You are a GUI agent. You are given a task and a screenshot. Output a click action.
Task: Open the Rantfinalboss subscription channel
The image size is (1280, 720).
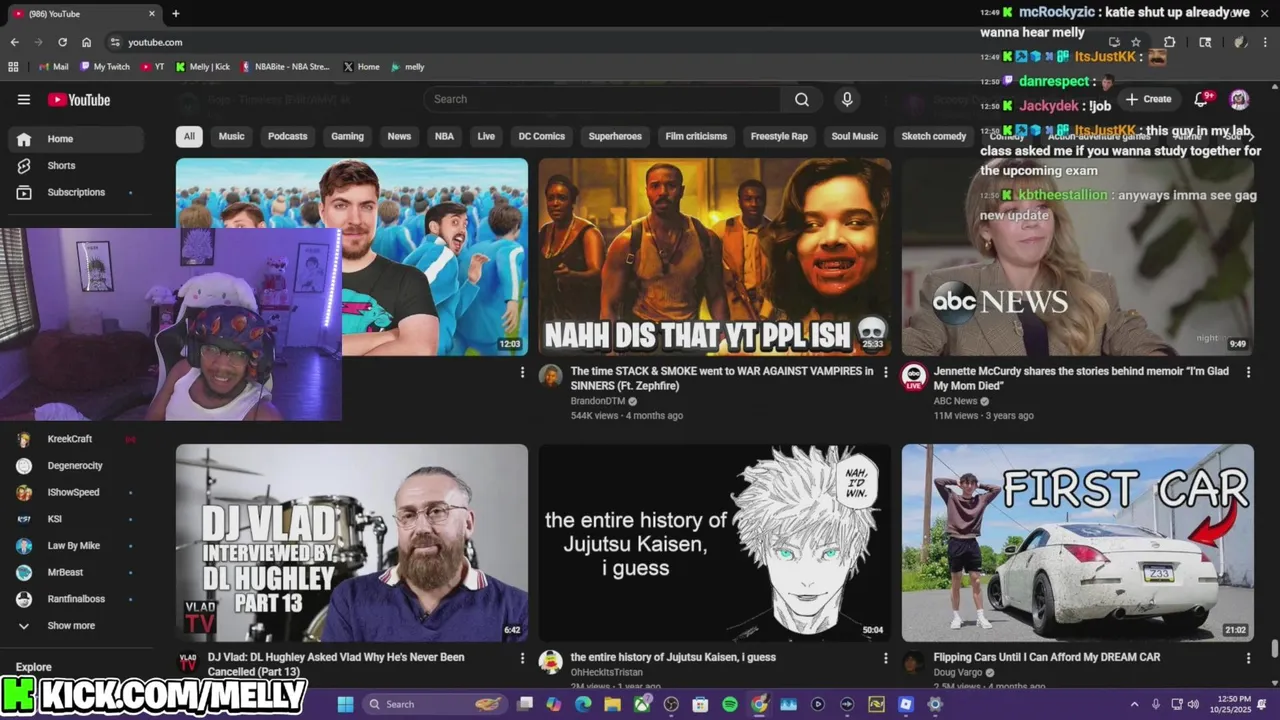[76, 599]
